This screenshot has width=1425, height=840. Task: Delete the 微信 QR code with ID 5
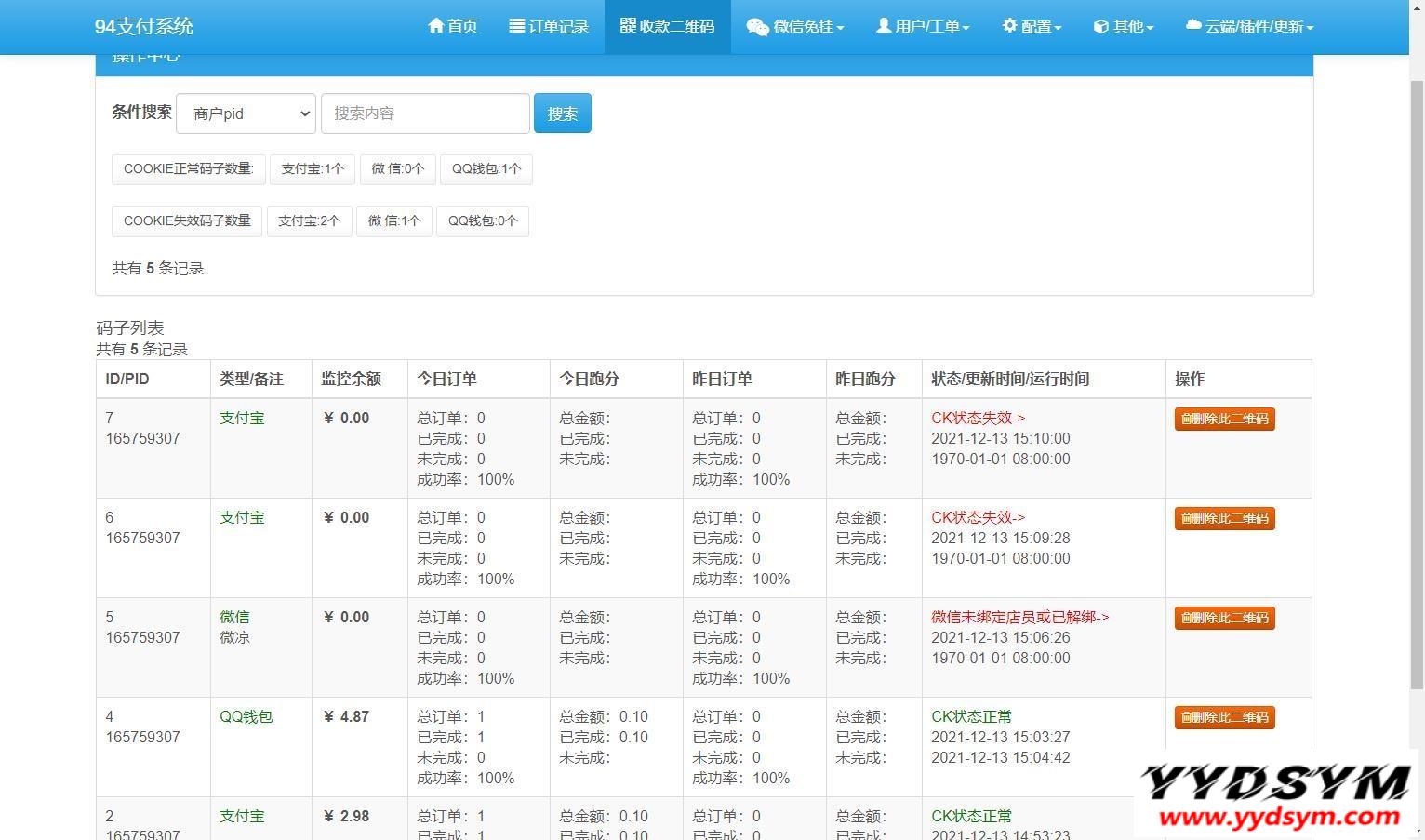(x=1224, y=618)
